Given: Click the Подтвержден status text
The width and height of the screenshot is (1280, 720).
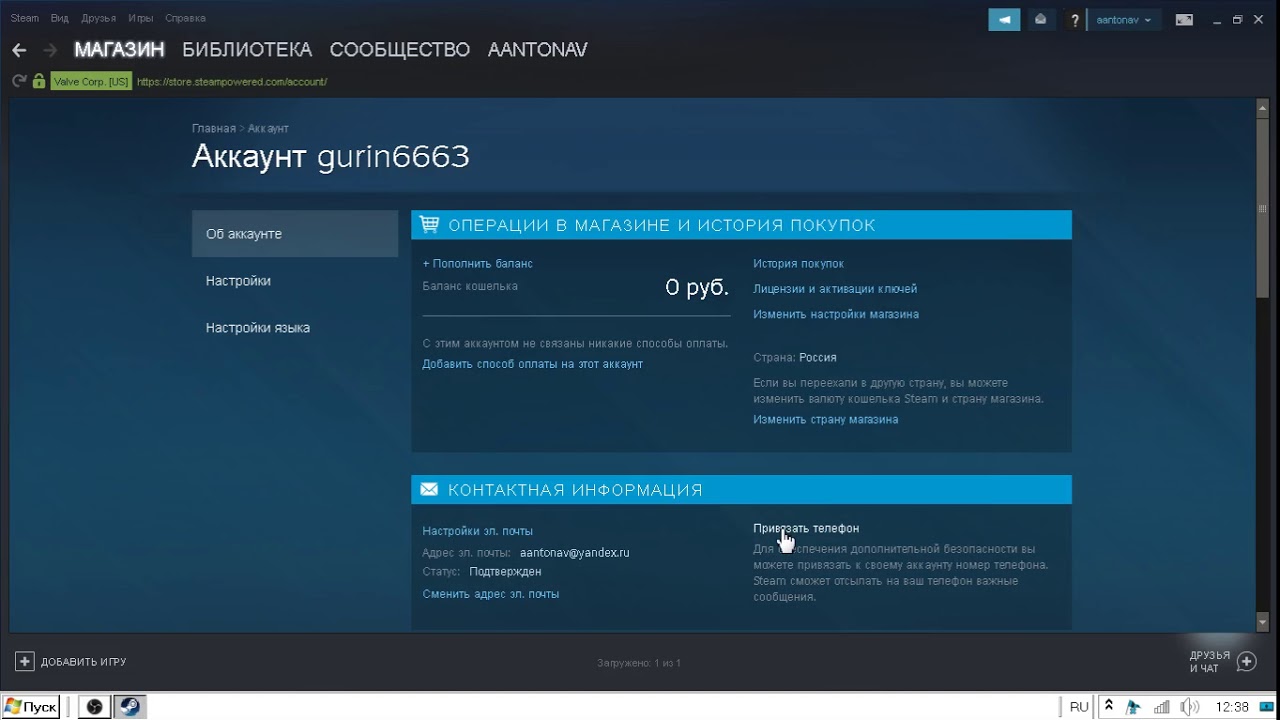Looking at the screenshot, I should point(505,572).
